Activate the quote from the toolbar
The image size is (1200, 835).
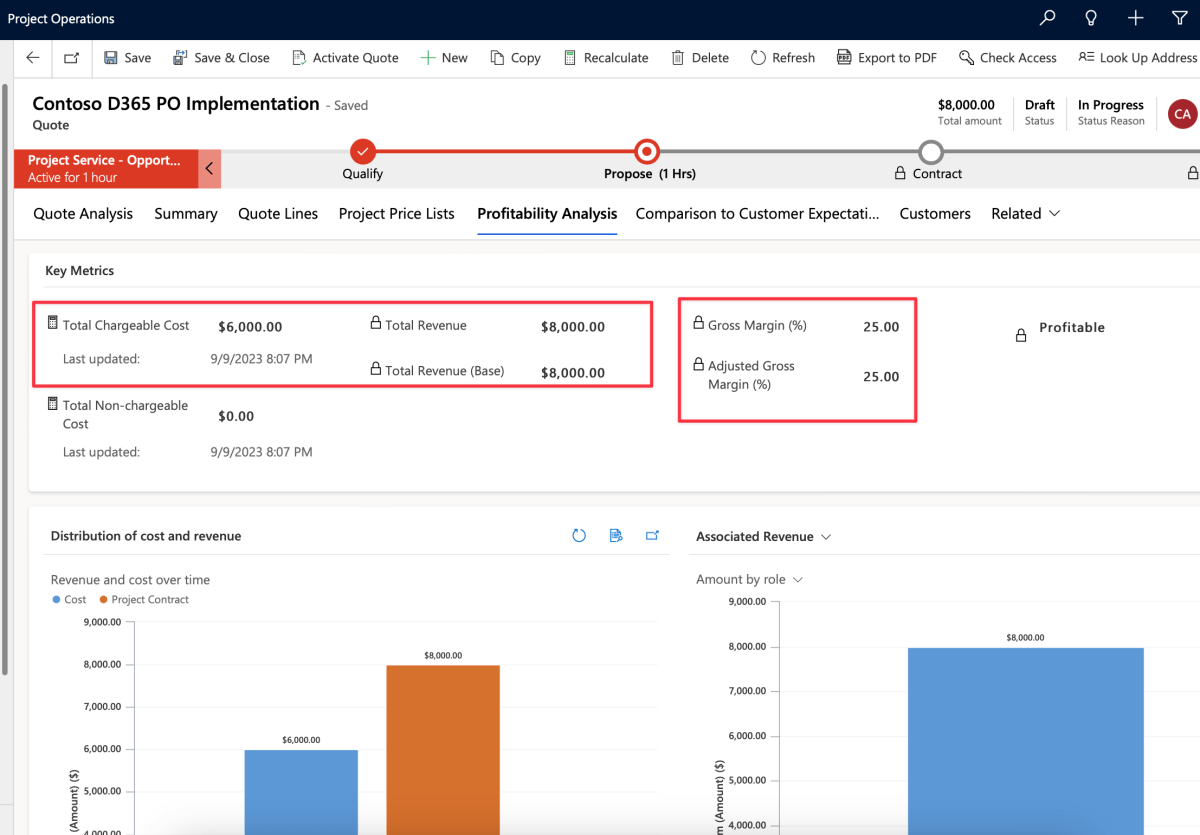345,58
